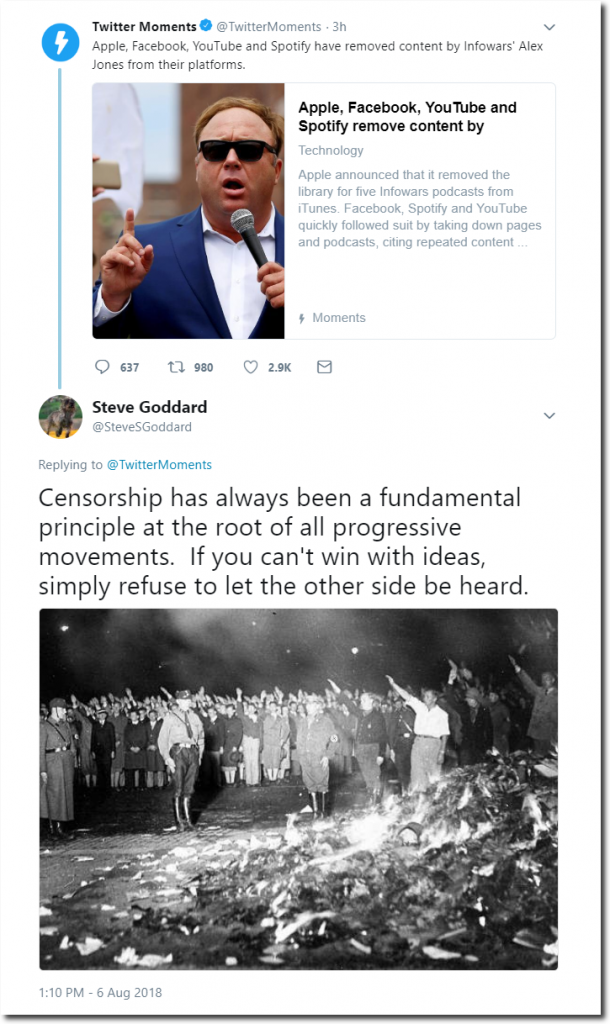Click the Alex Jones card thumbnail

click(188, 210)
